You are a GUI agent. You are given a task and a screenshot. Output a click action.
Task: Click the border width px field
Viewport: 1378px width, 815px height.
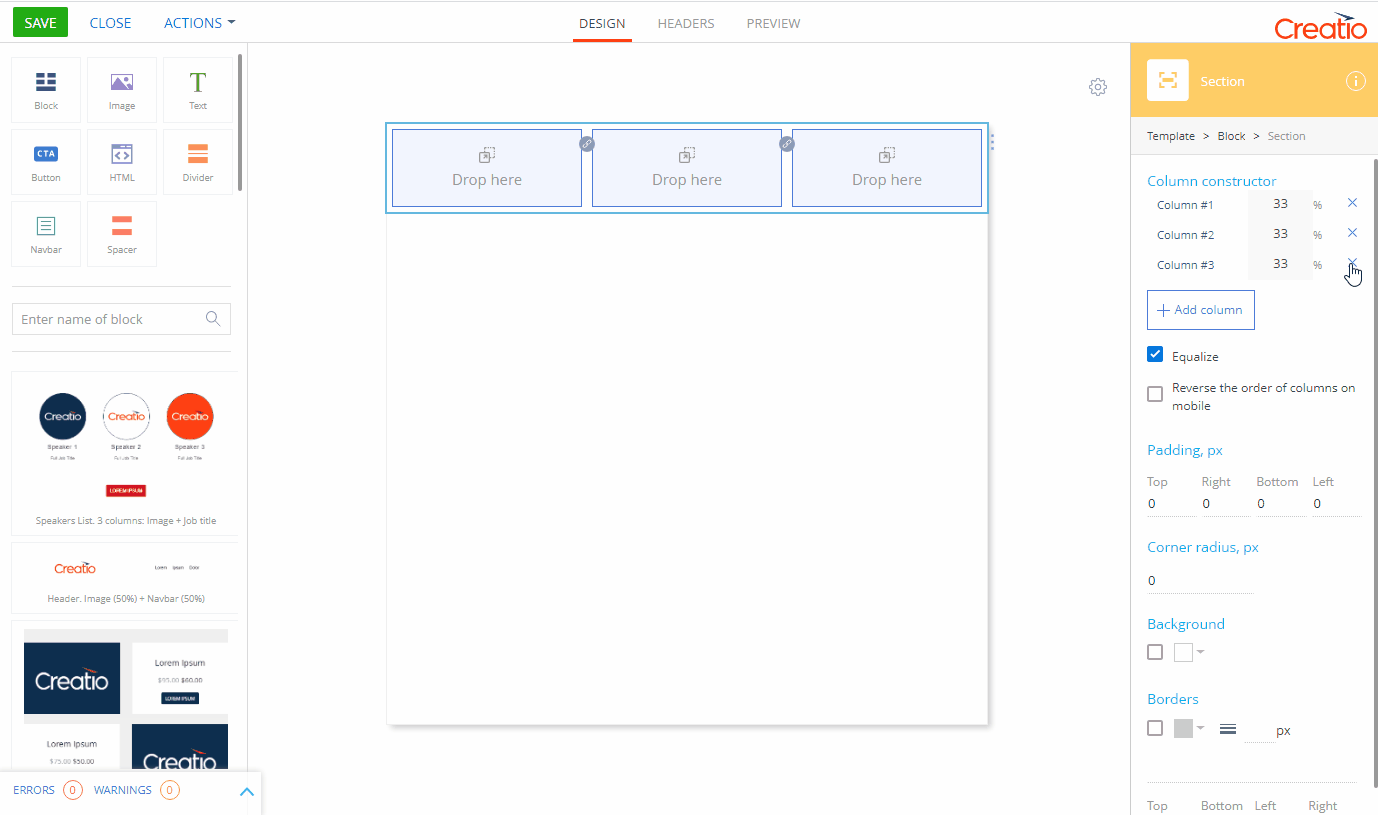coord(1258,730)
